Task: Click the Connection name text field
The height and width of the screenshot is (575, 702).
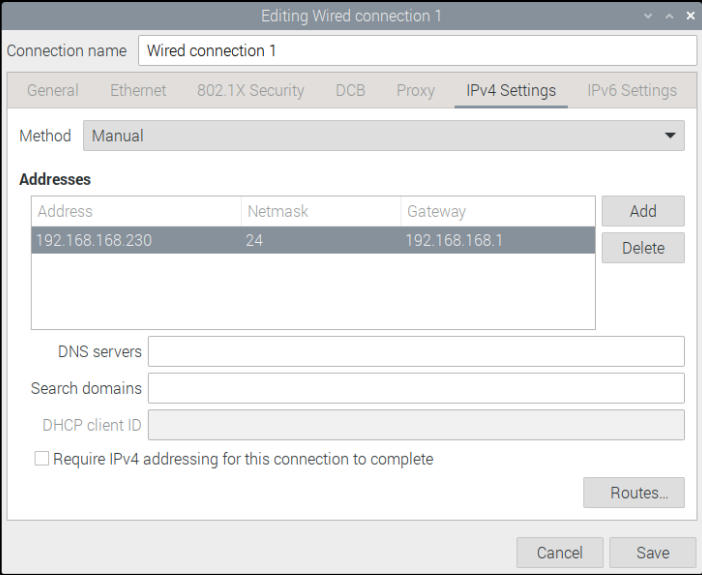Action: click(416, 50)
